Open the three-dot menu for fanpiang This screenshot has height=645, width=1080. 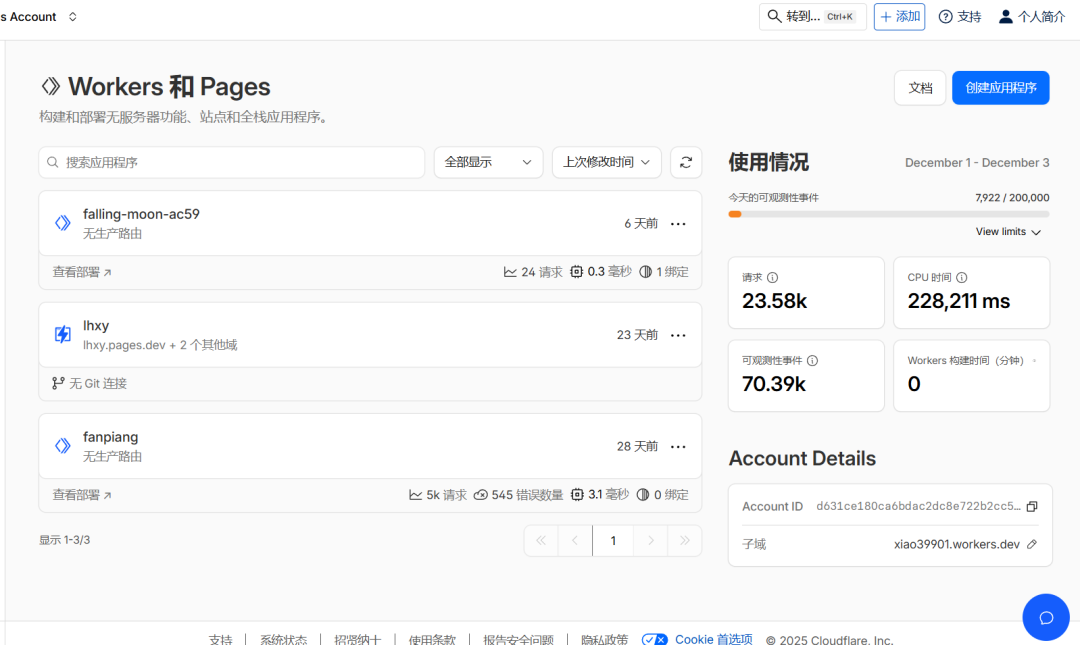[x=678, y=447]
